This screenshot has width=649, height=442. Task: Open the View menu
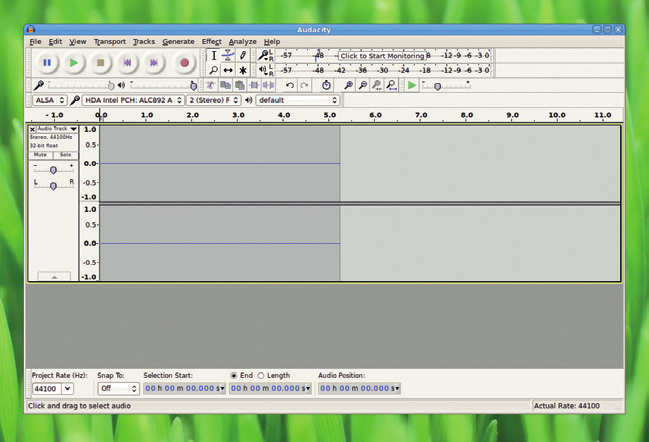coord(77,41)
